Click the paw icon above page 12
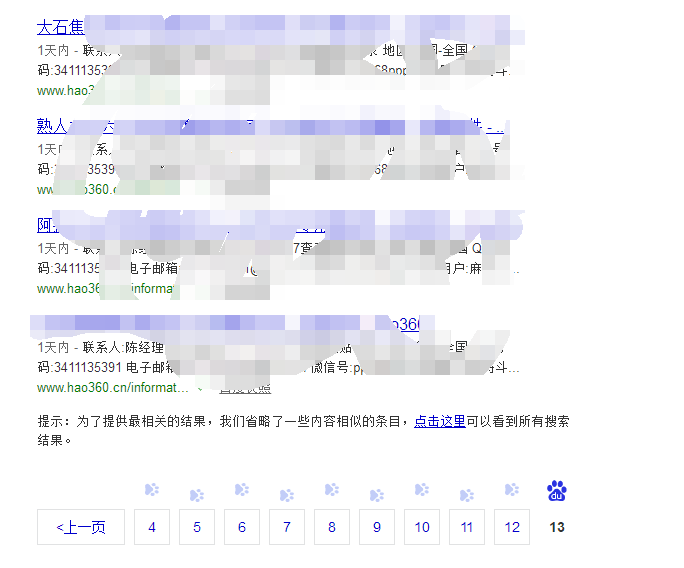Image resolution: width=684 pixels, height=568 pixels. 512,490
